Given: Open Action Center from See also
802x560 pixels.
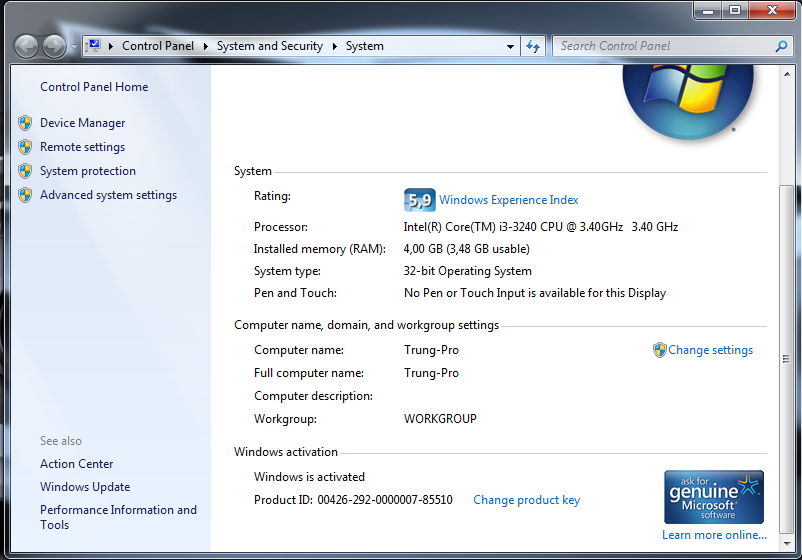Looking at the screenshot, I should (x=77, y=464).
